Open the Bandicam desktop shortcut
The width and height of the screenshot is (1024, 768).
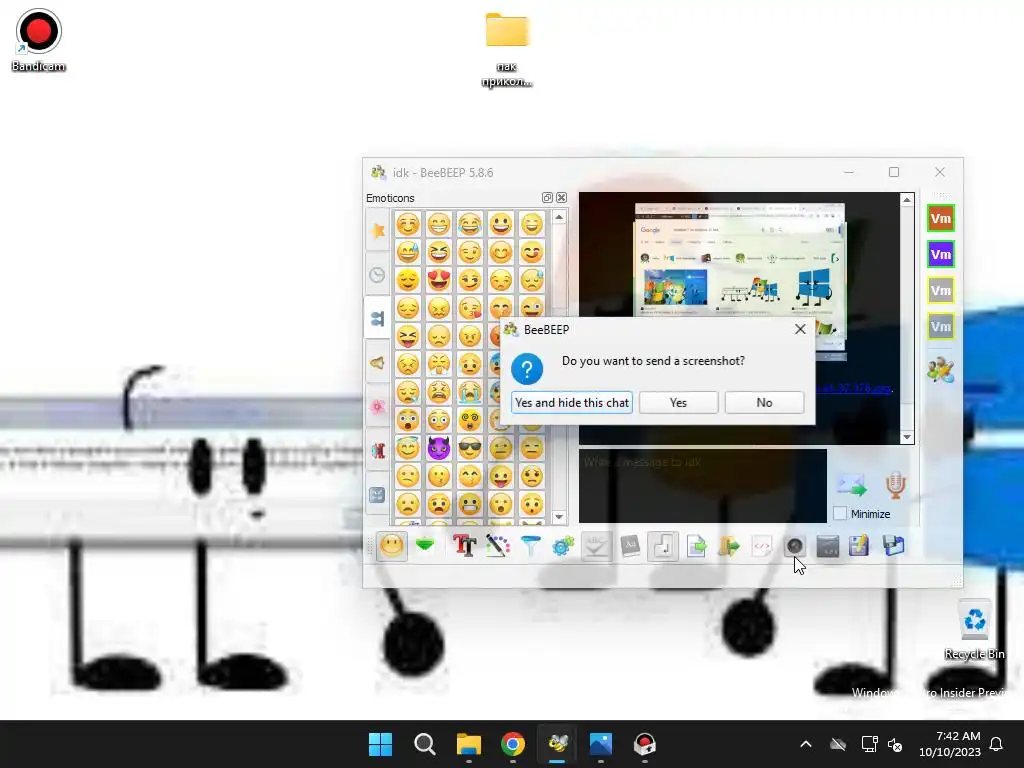click(39, 40)
